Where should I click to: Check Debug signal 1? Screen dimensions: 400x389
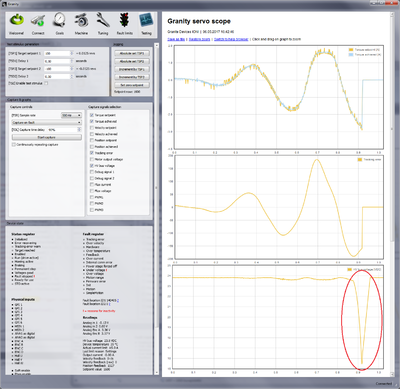(x=92, y=172)
